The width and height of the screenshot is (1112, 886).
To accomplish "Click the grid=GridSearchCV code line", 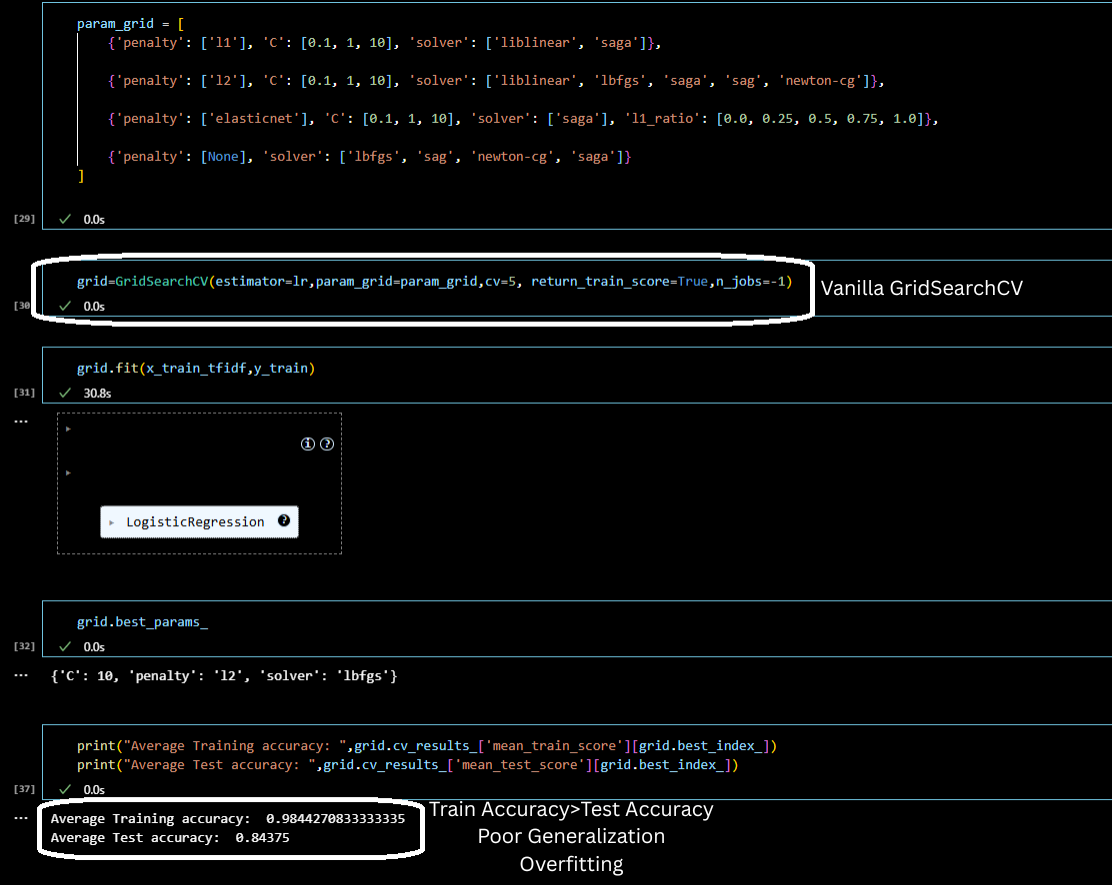I will pos(434,282).
